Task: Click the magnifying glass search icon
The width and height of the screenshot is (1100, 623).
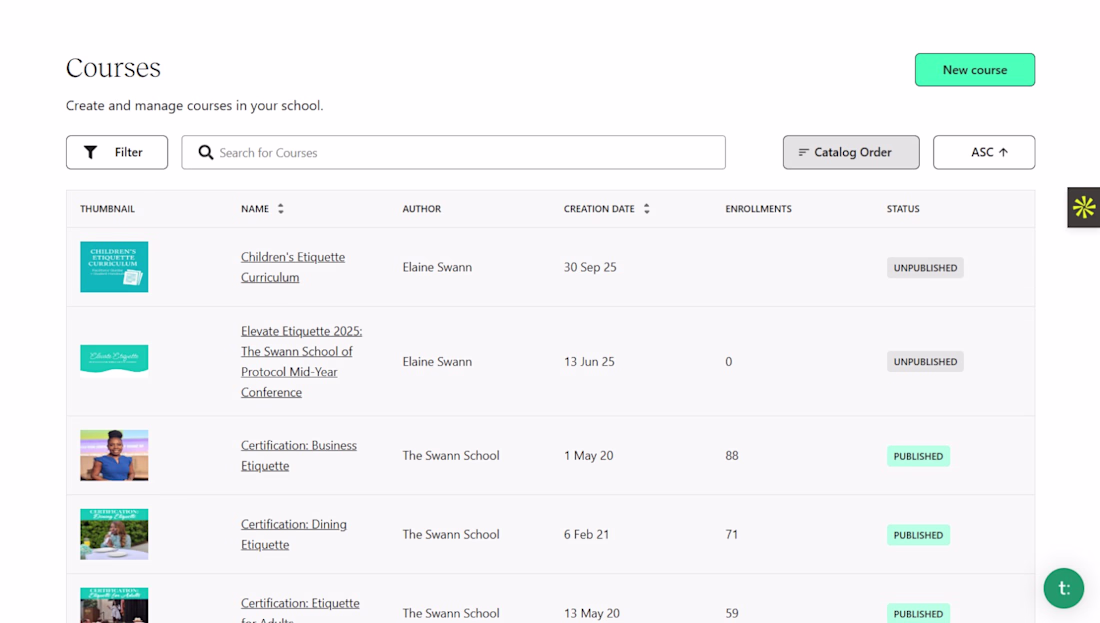Action: tap(206, 152)
